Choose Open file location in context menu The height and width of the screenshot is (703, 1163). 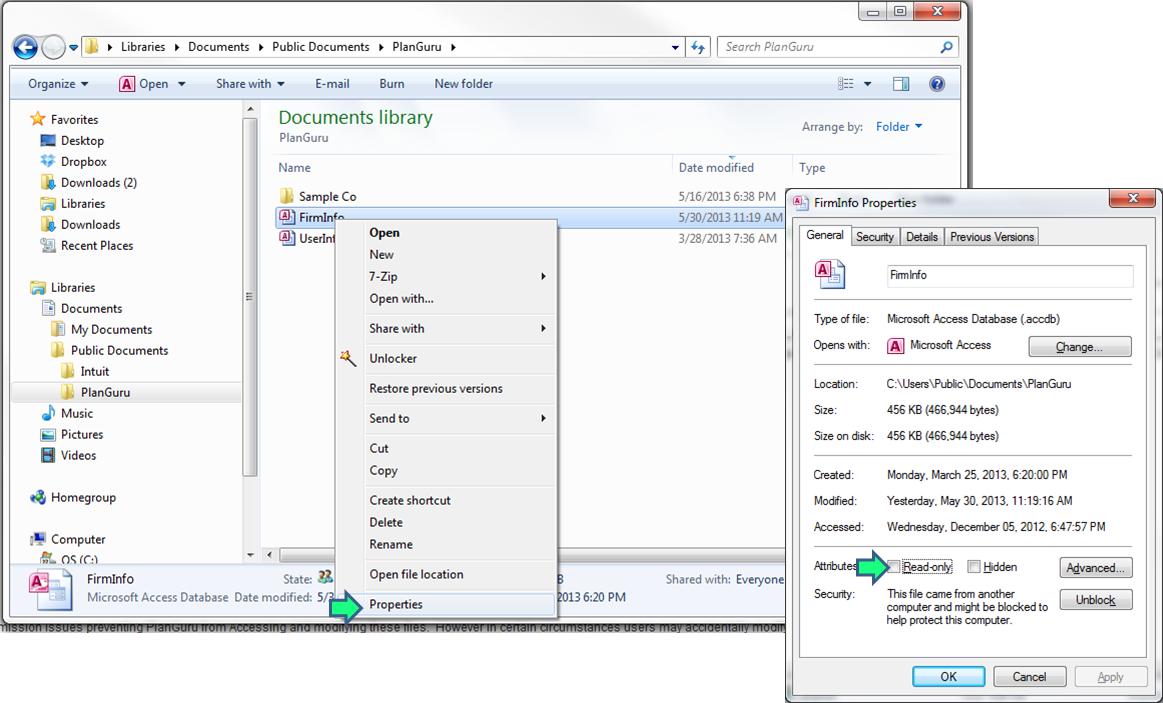point(447,575)
